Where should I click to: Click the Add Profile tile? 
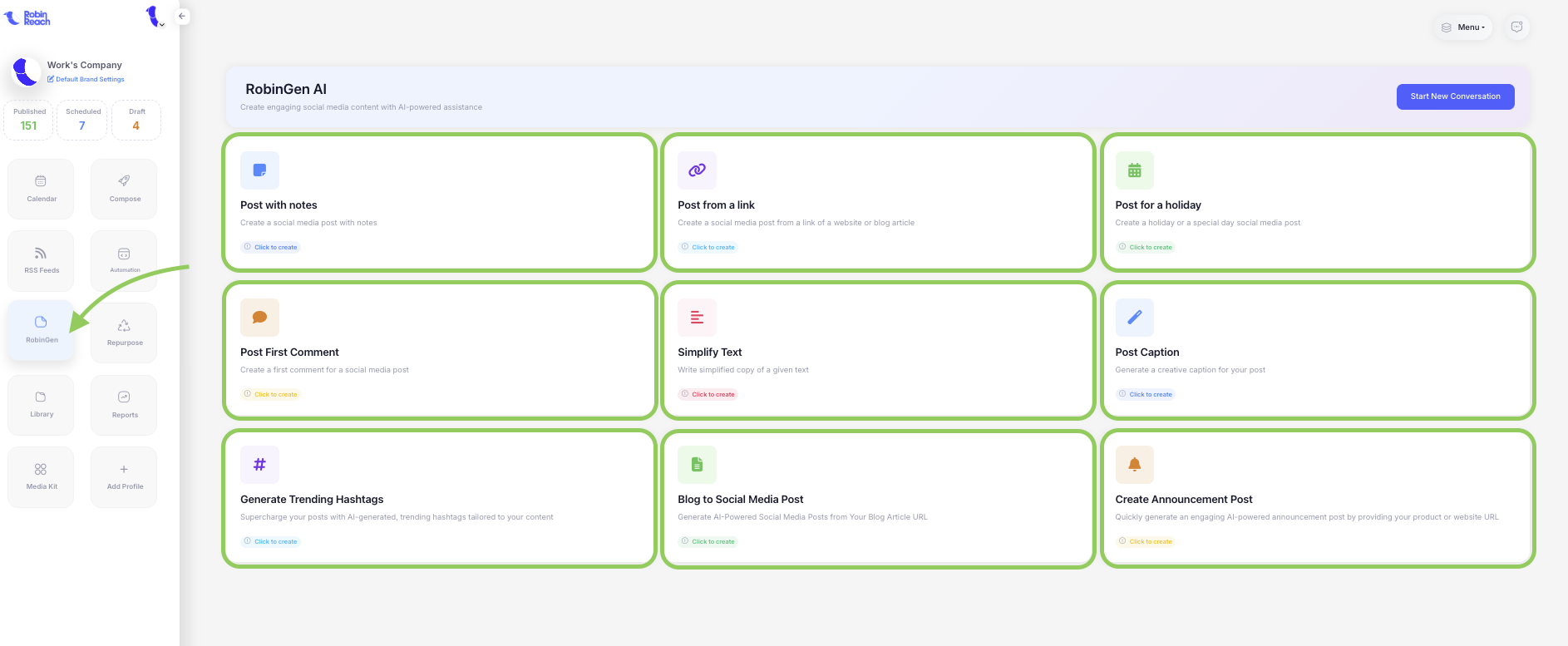[x=124, y=476]
